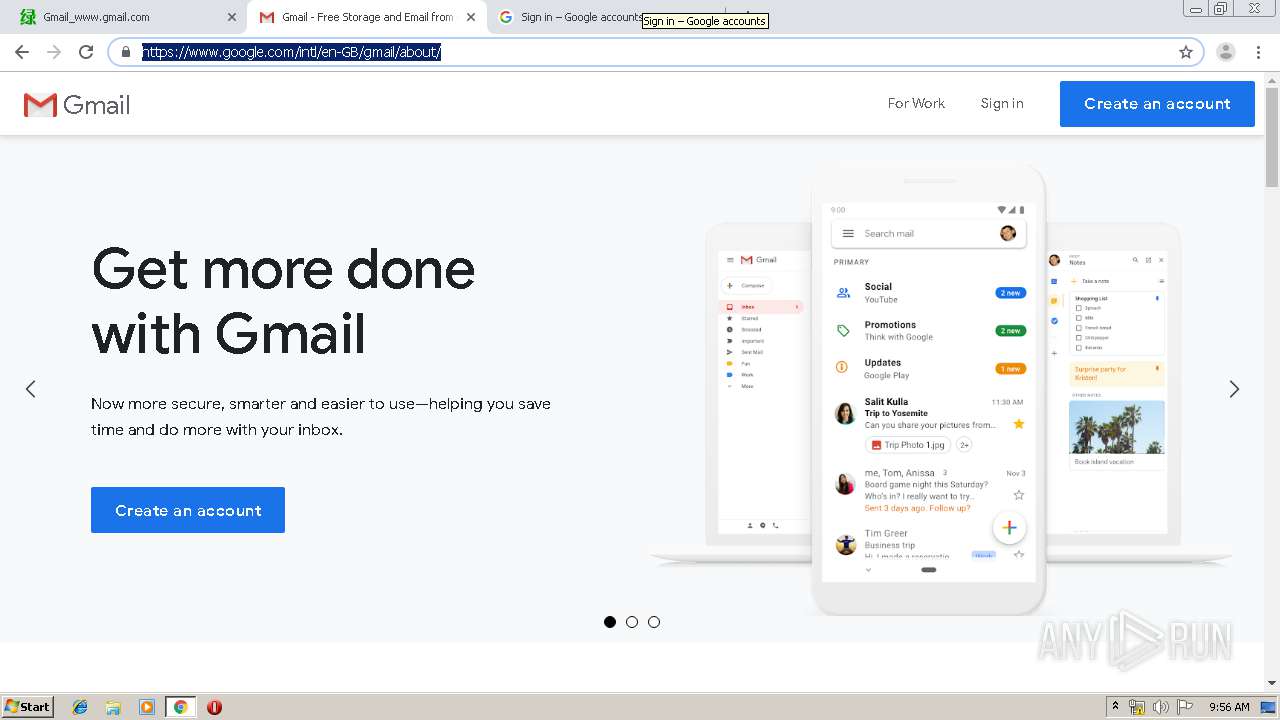Show previous carousel slide arrow
1280x720 pixels.
[x=31, y=389]
